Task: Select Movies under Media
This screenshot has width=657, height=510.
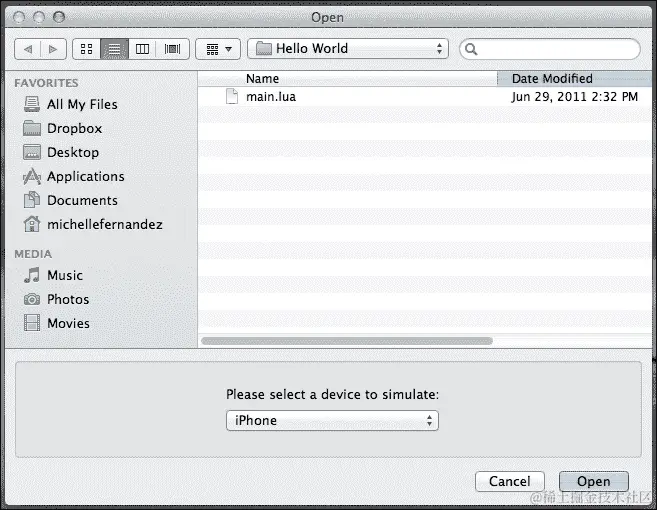Action: [x=68, y=324]
